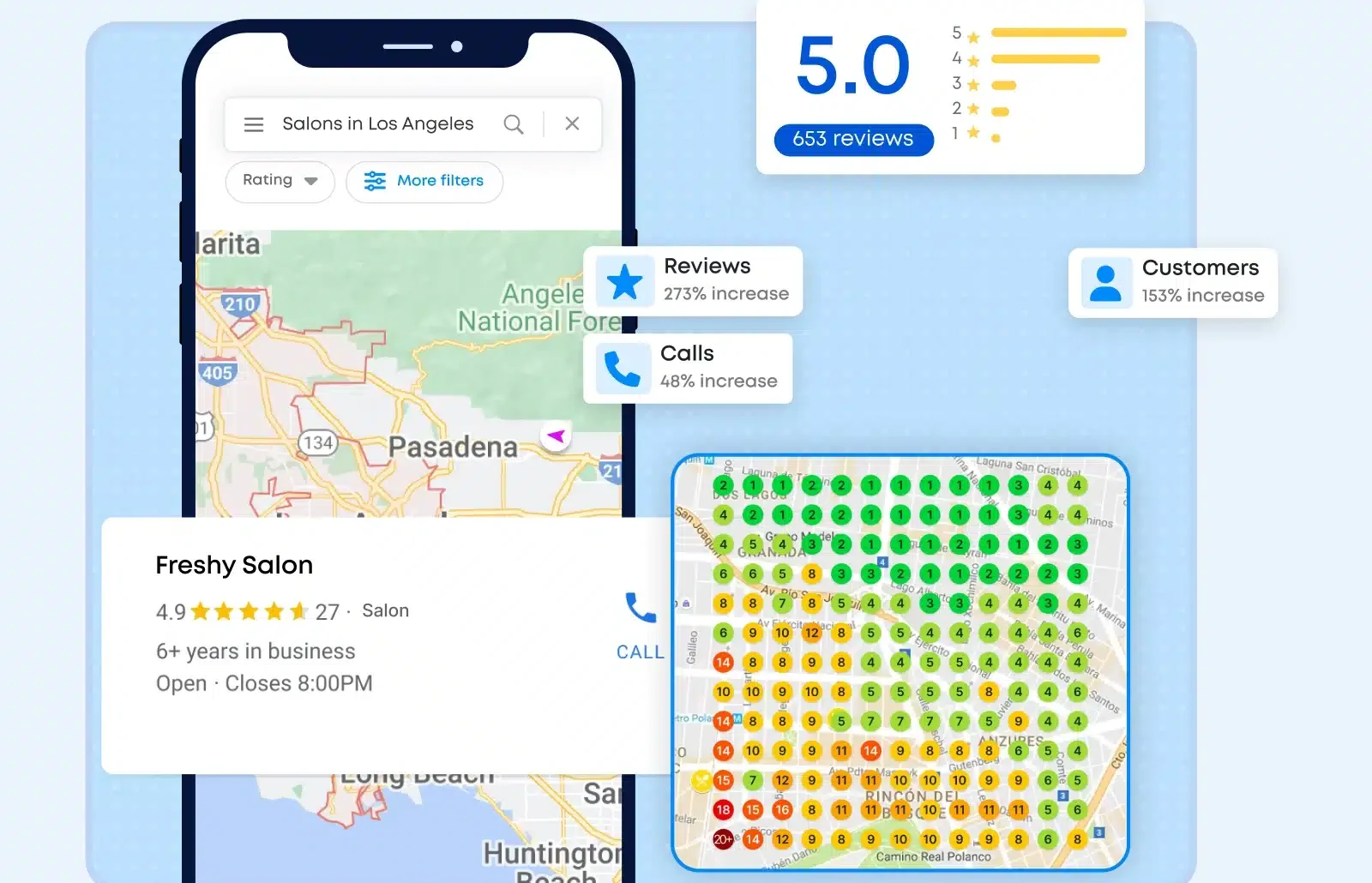The height and width of the screenshot is (883, 1372).
Task: Click the pink navigation arrow on the map
Action: click(555, 435)
